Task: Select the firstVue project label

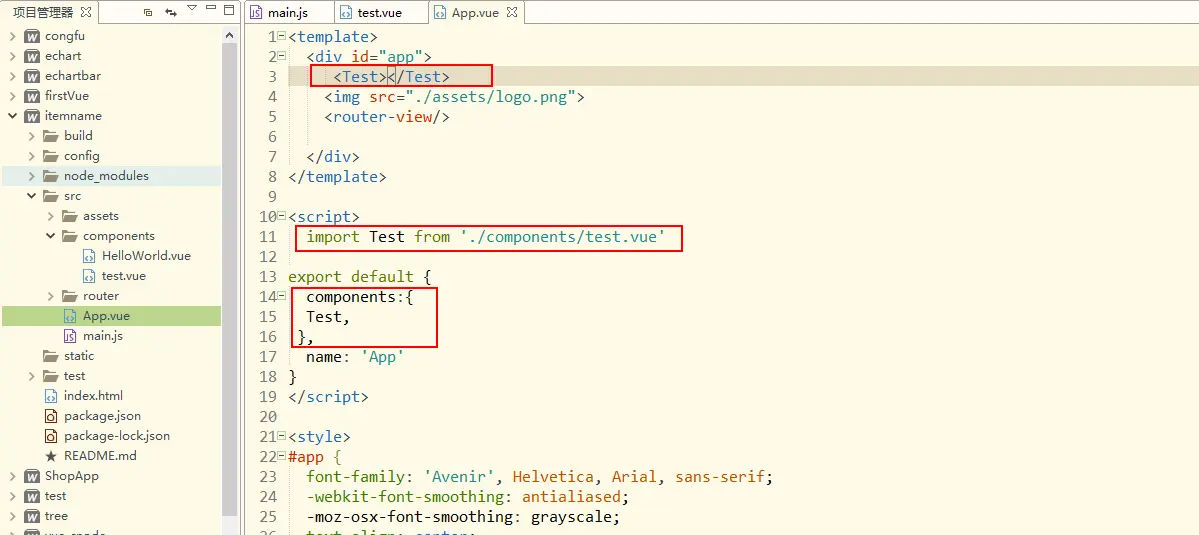Action: [67, 96]
